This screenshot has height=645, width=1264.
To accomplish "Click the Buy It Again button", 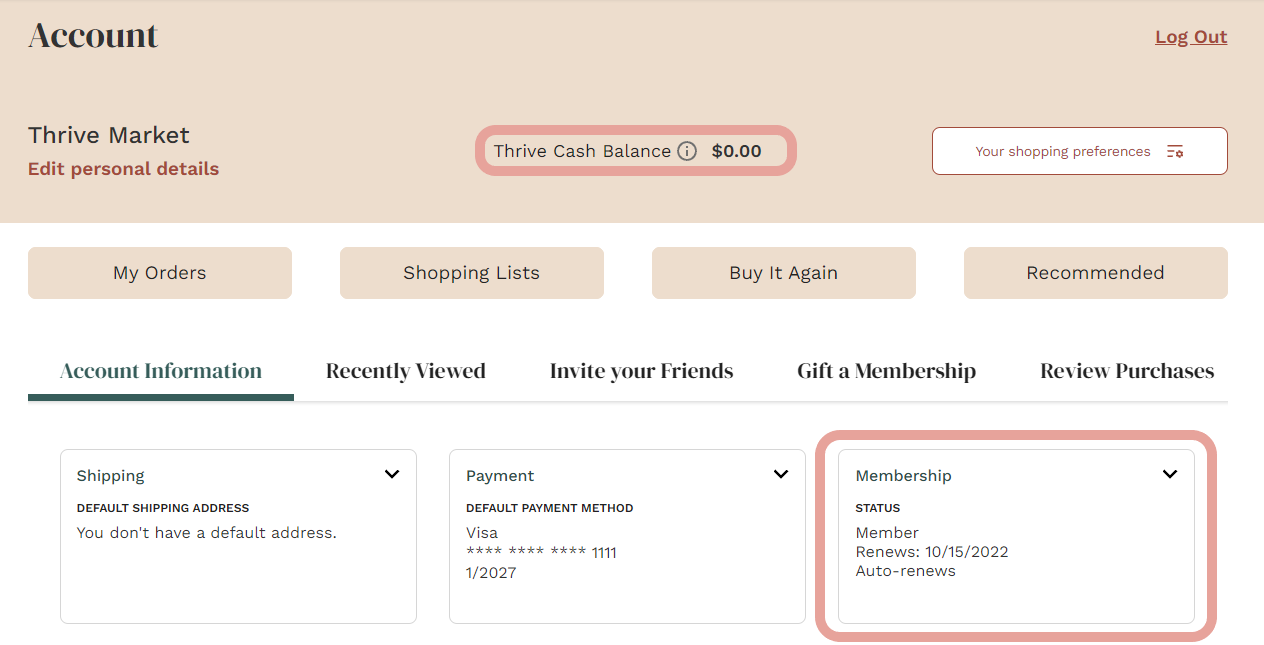I will point(783,272).
